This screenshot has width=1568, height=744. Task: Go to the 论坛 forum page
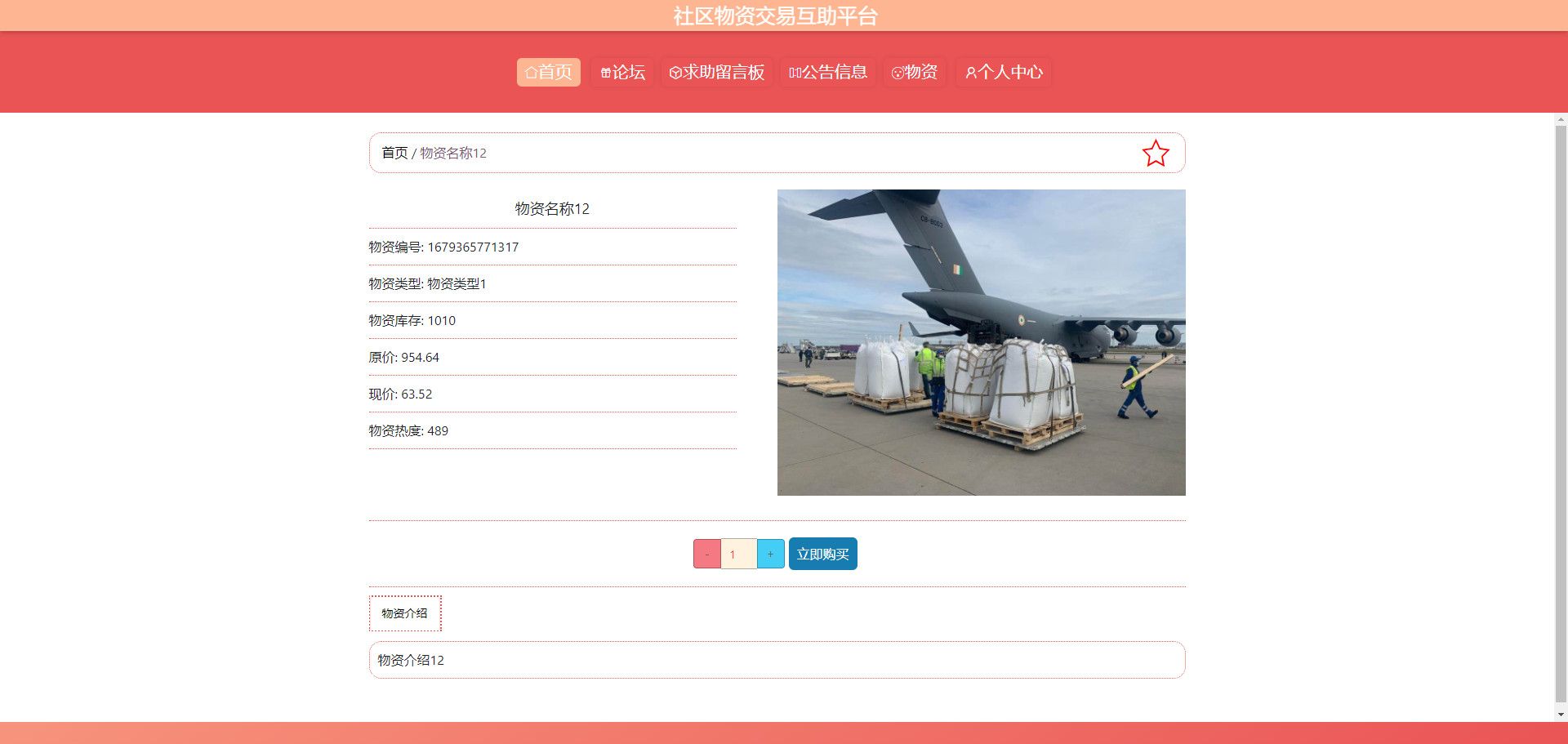point(622,72)
